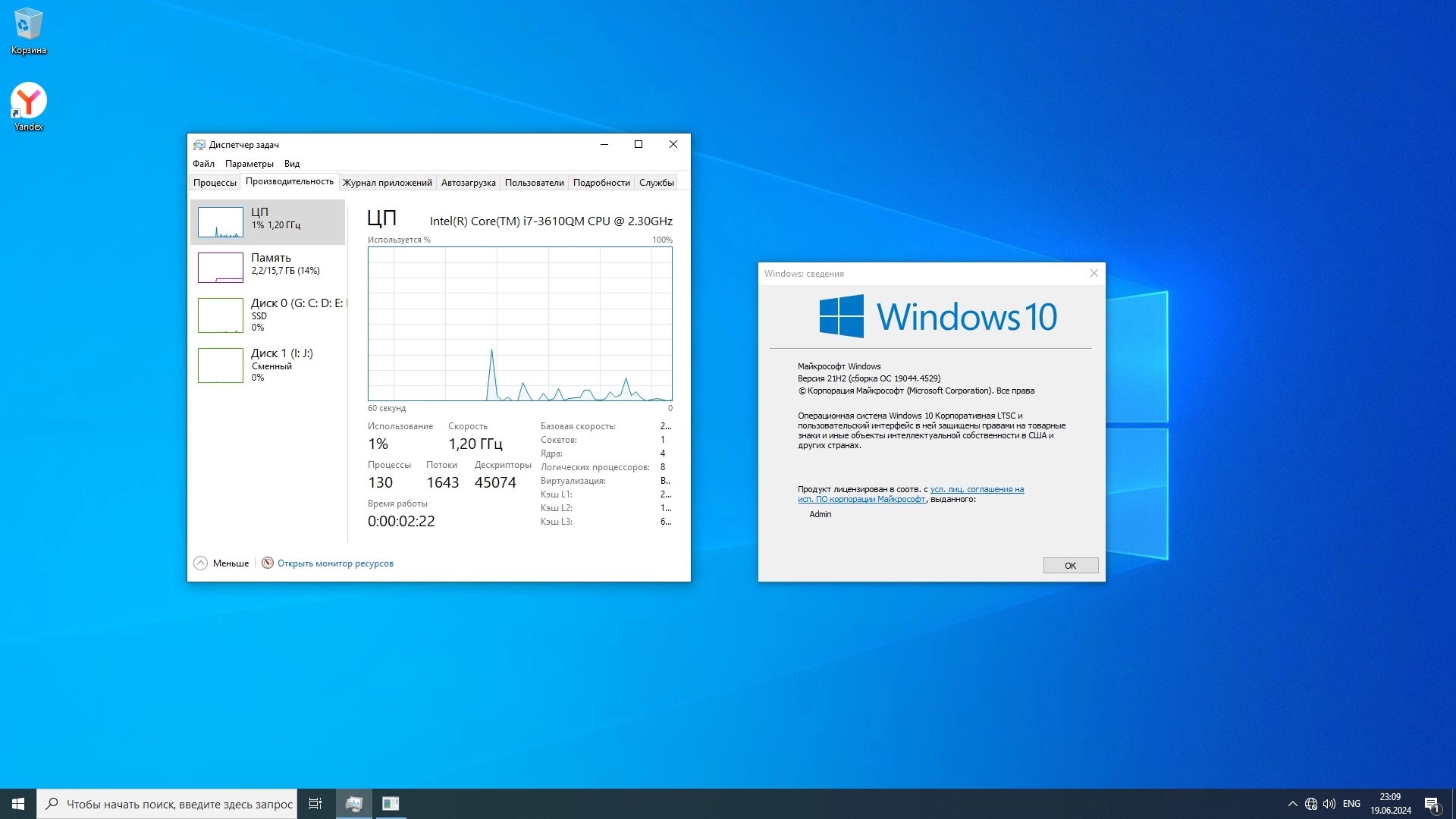Open the volume tray icon
Image resolution: width=1456 pixels, height=819 pixels.
(x=1329, y=804)
